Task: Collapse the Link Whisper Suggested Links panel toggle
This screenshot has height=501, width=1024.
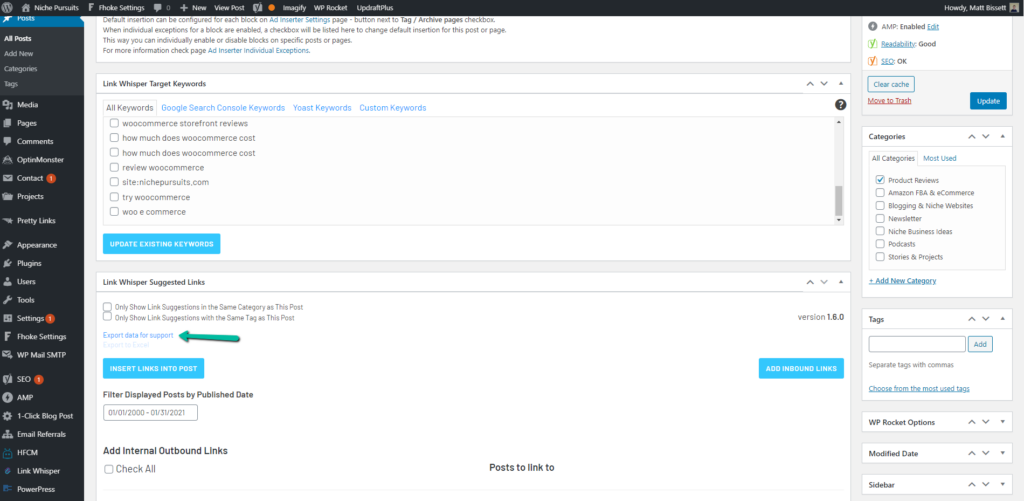Action: (x=840, y=282)
